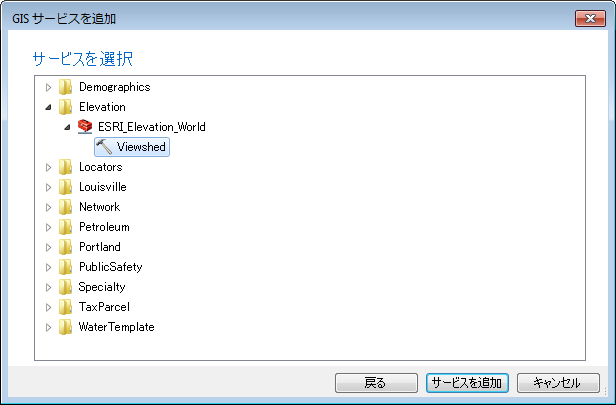Screen dimensions: 616x405
Task: Click the WaterTemplate folder icon
Action: click(66, 327)
